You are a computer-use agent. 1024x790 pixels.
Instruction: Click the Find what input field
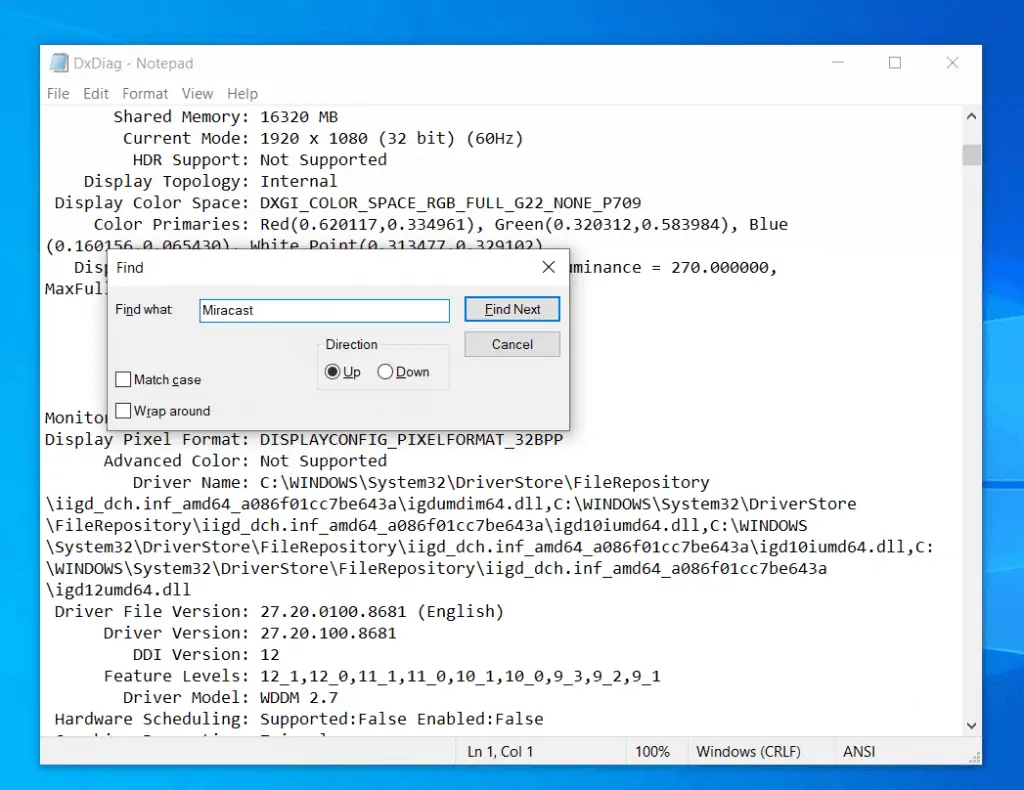(x=325, y=310)
